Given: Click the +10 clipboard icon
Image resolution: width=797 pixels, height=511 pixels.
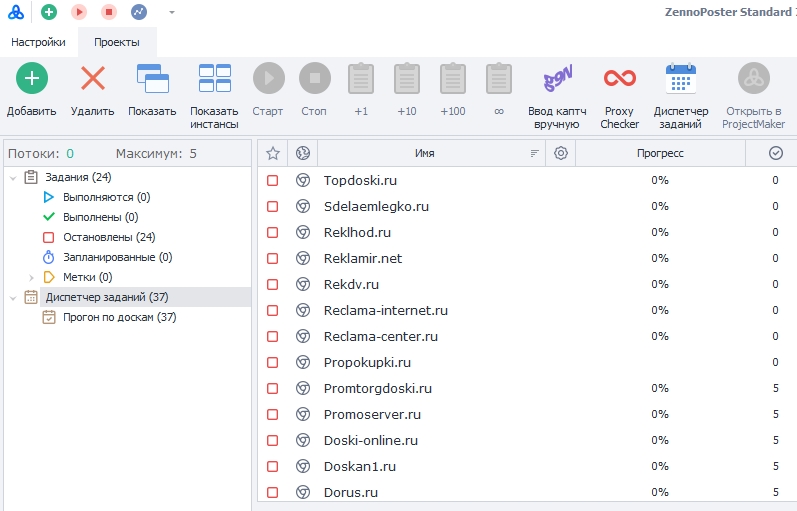Looking at the screenshot, I should tap(407, 78).
